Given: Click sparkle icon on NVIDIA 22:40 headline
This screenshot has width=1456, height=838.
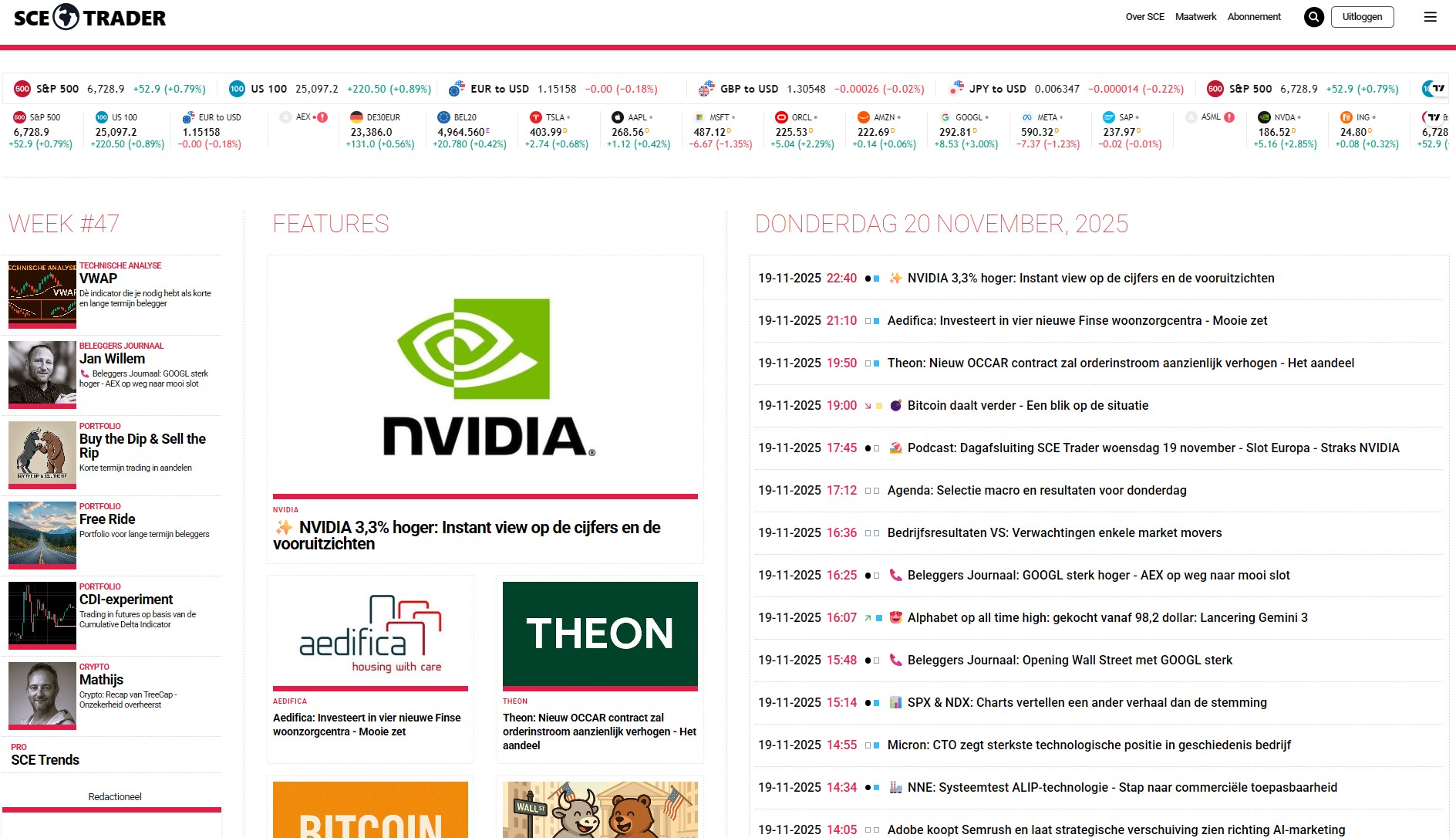Looking at the screenshot, I should 895,279.
